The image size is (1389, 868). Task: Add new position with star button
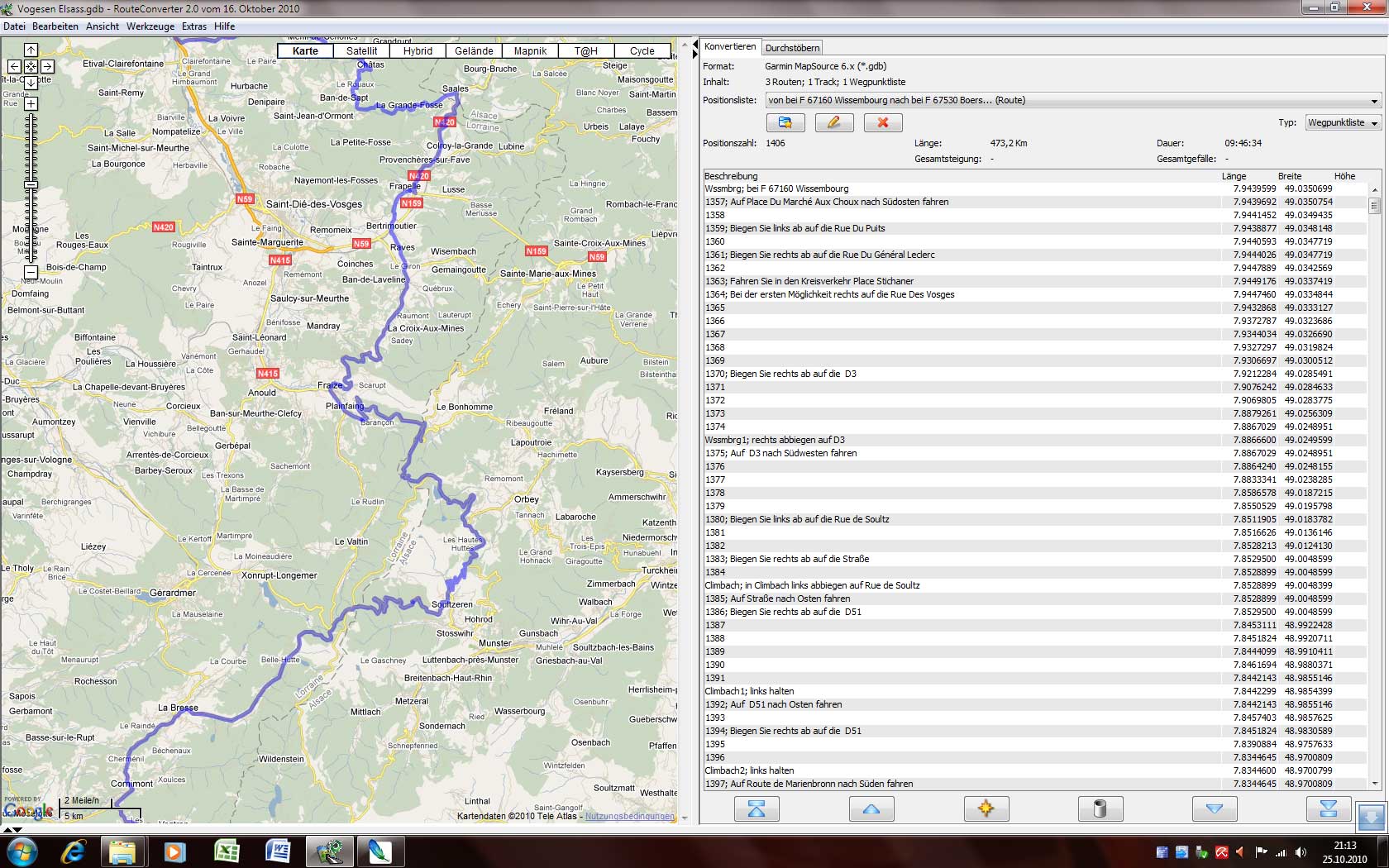[x=986, y=808]
